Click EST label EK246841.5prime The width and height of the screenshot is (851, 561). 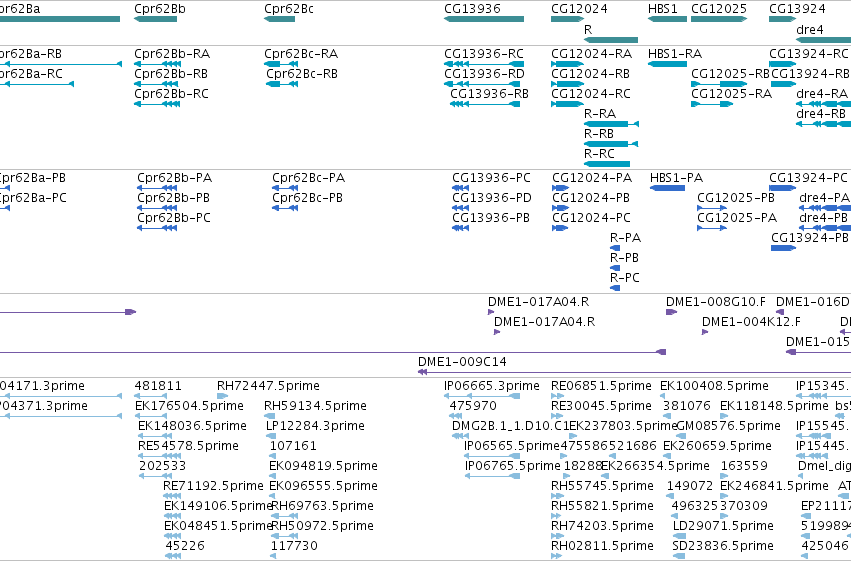774,487
